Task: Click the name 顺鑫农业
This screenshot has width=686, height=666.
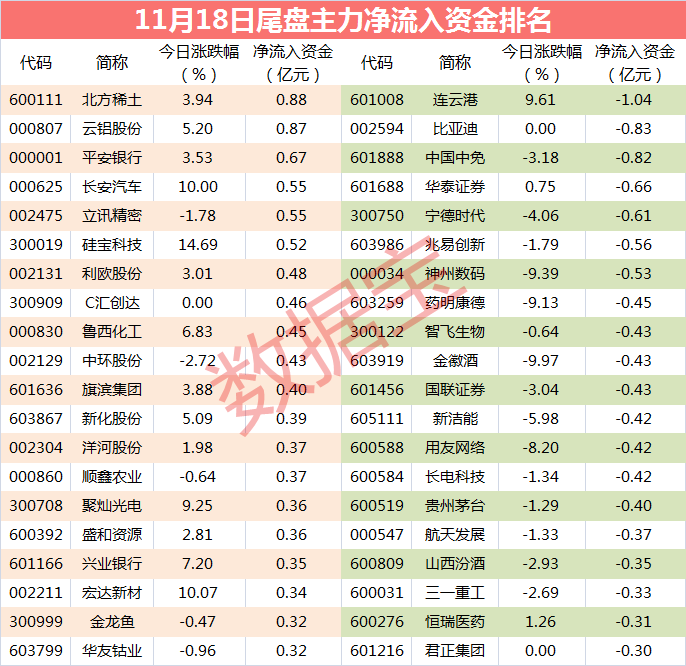Action: (x=112, y=477)
